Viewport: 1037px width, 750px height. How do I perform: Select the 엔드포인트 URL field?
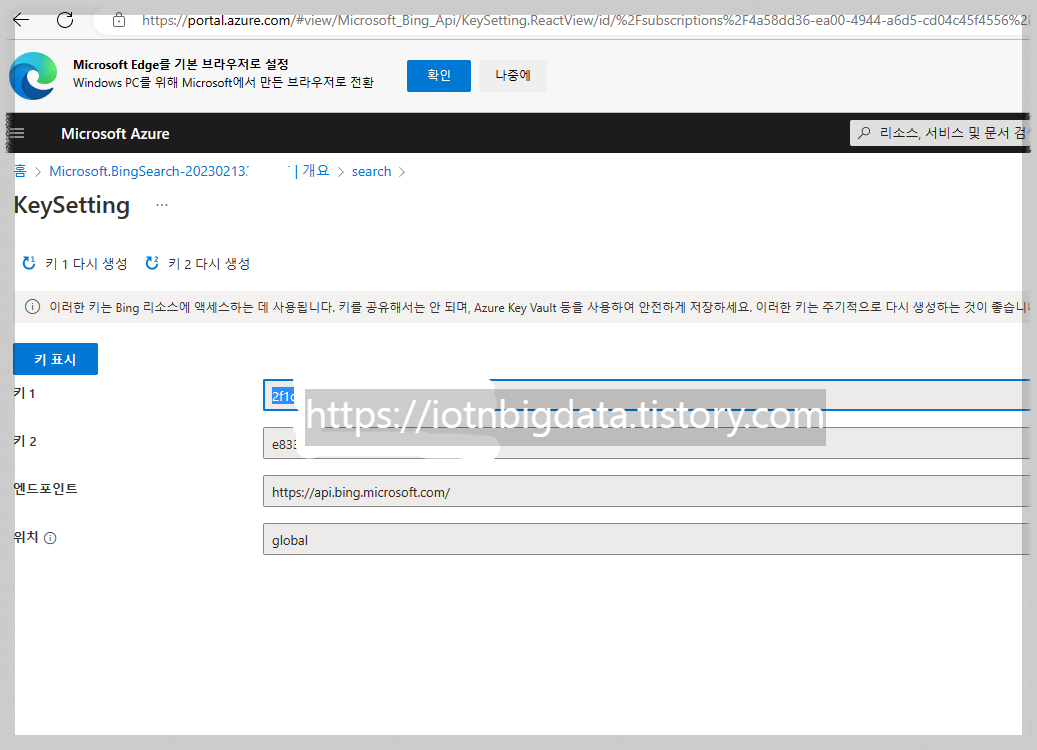pos(646,491)
